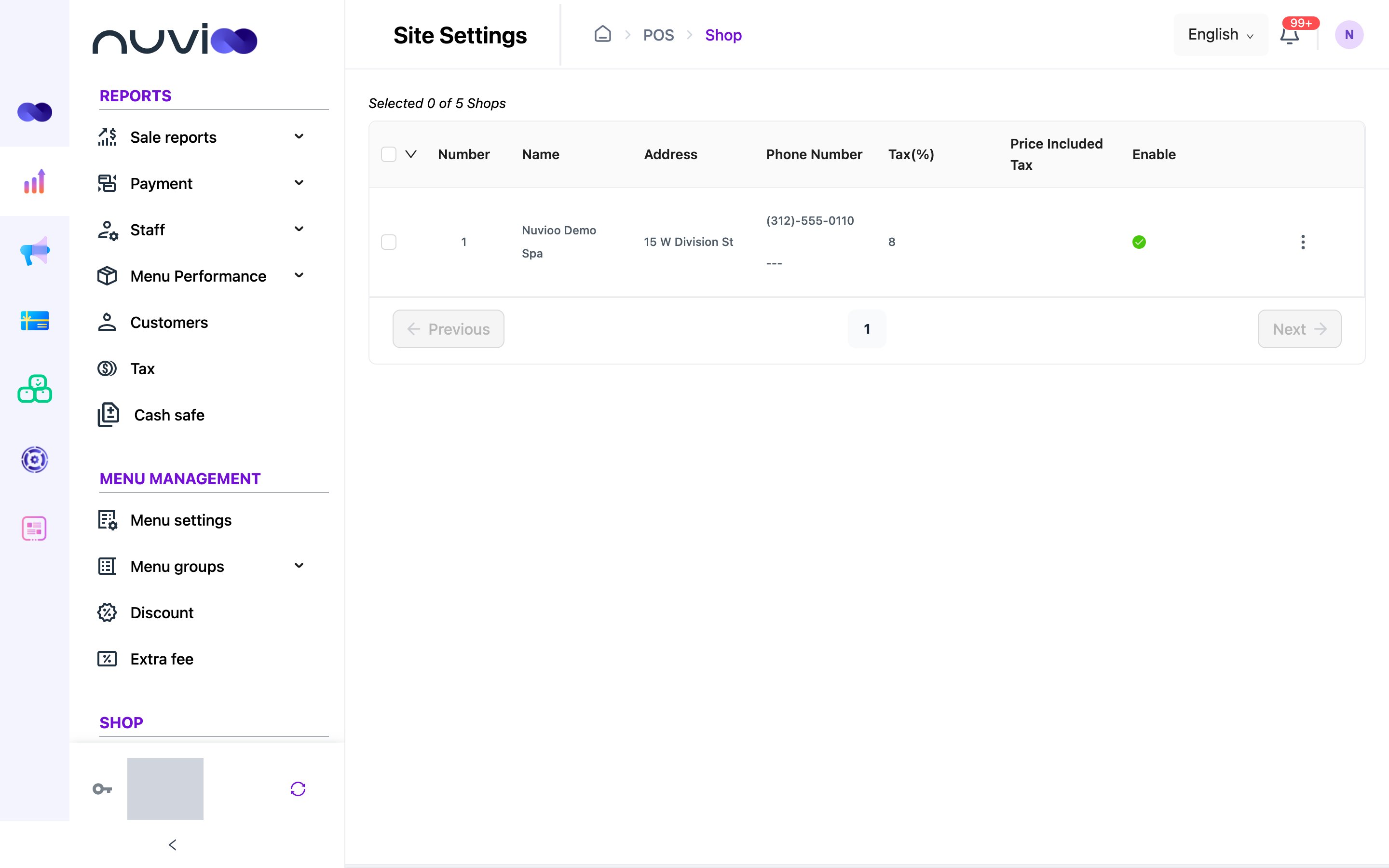Collapse sidebar with the left chevron
The image size is (1389, 868).
point(172,844)
